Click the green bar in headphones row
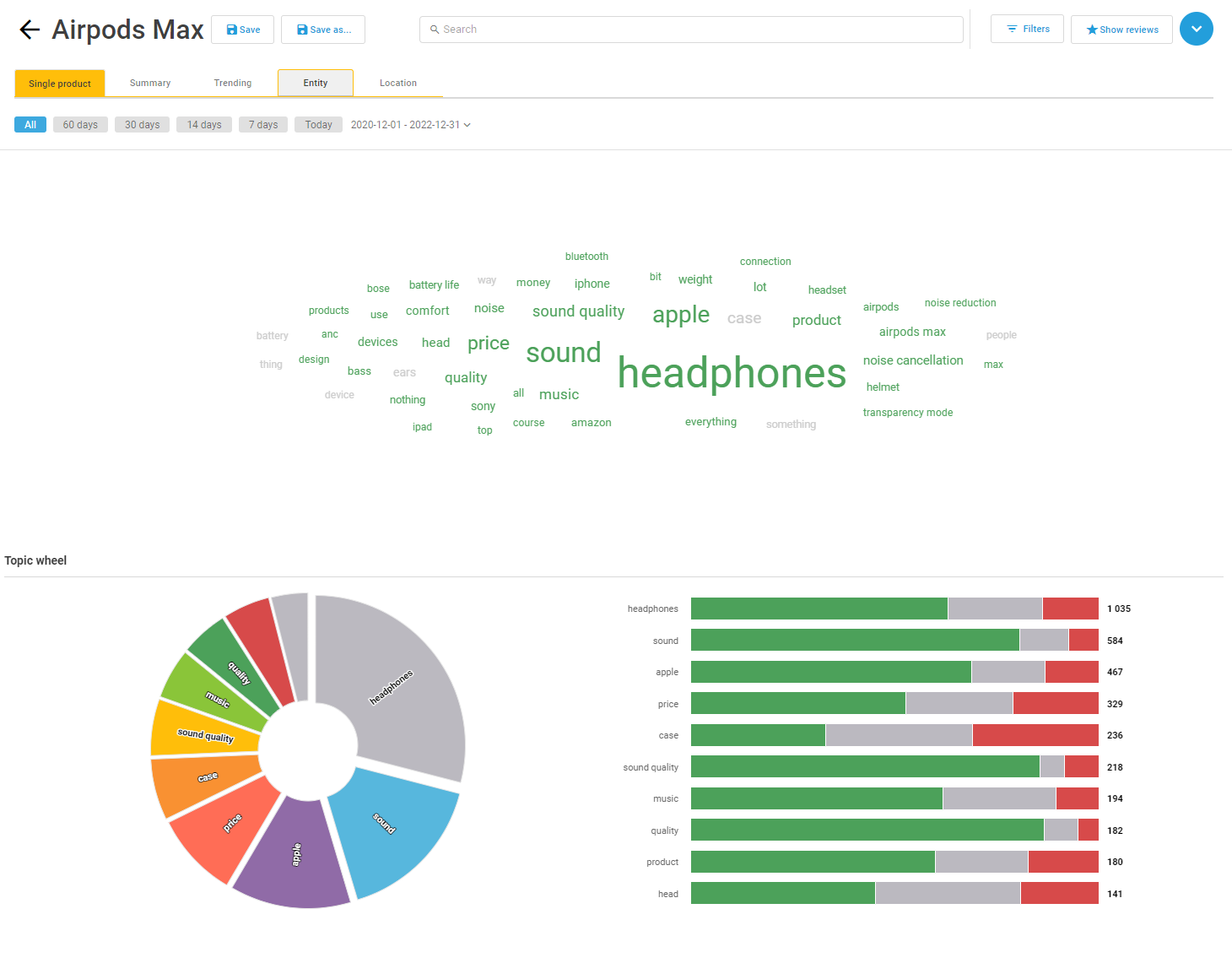 pos(819,609)
